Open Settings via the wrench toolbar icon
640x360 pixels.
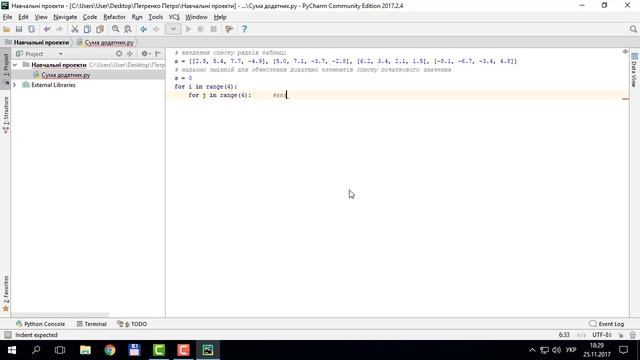(229, 29)
